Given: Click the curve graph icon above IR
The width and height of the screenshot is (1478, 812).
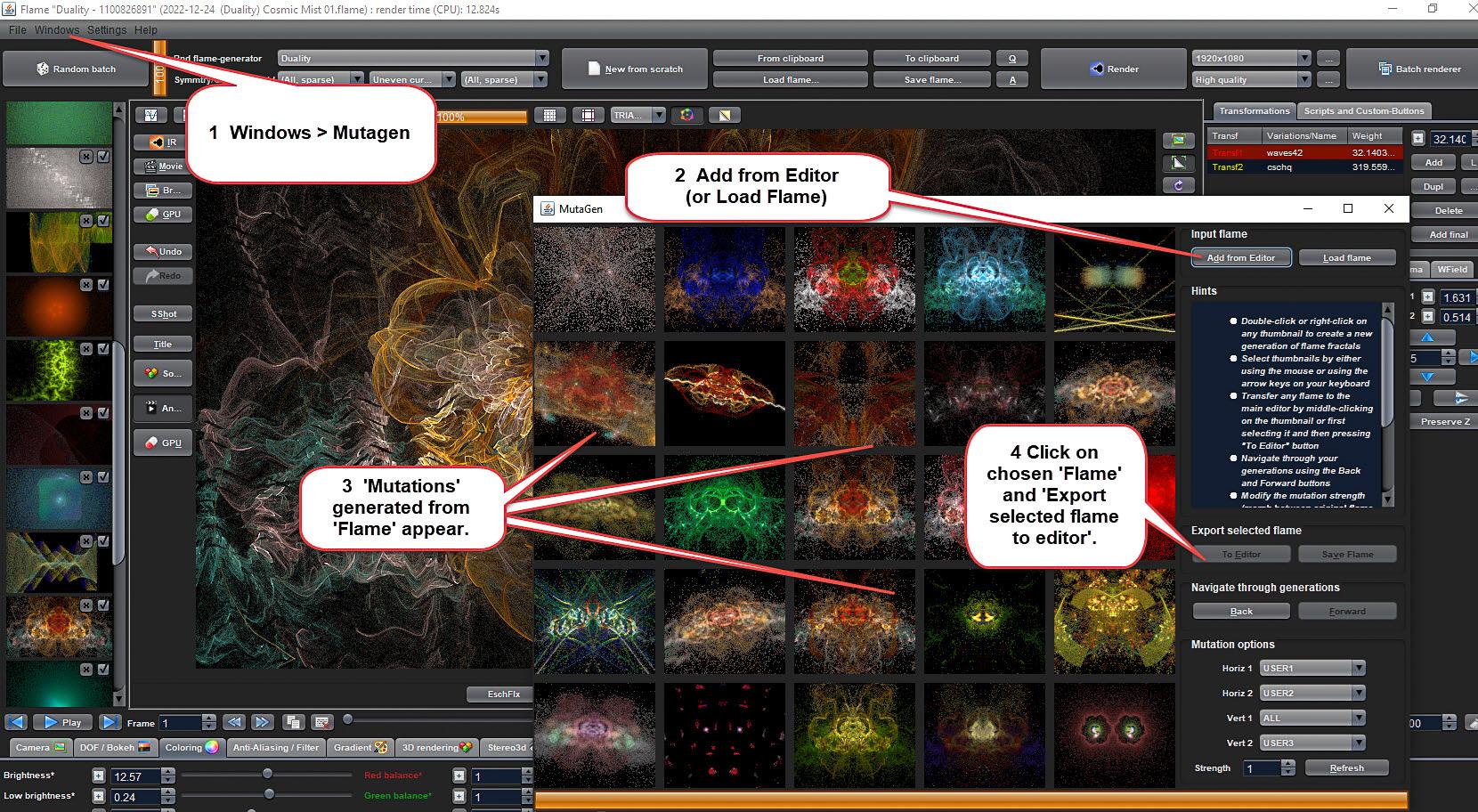Looking at the screenshot, I should (x=151, y=116).
